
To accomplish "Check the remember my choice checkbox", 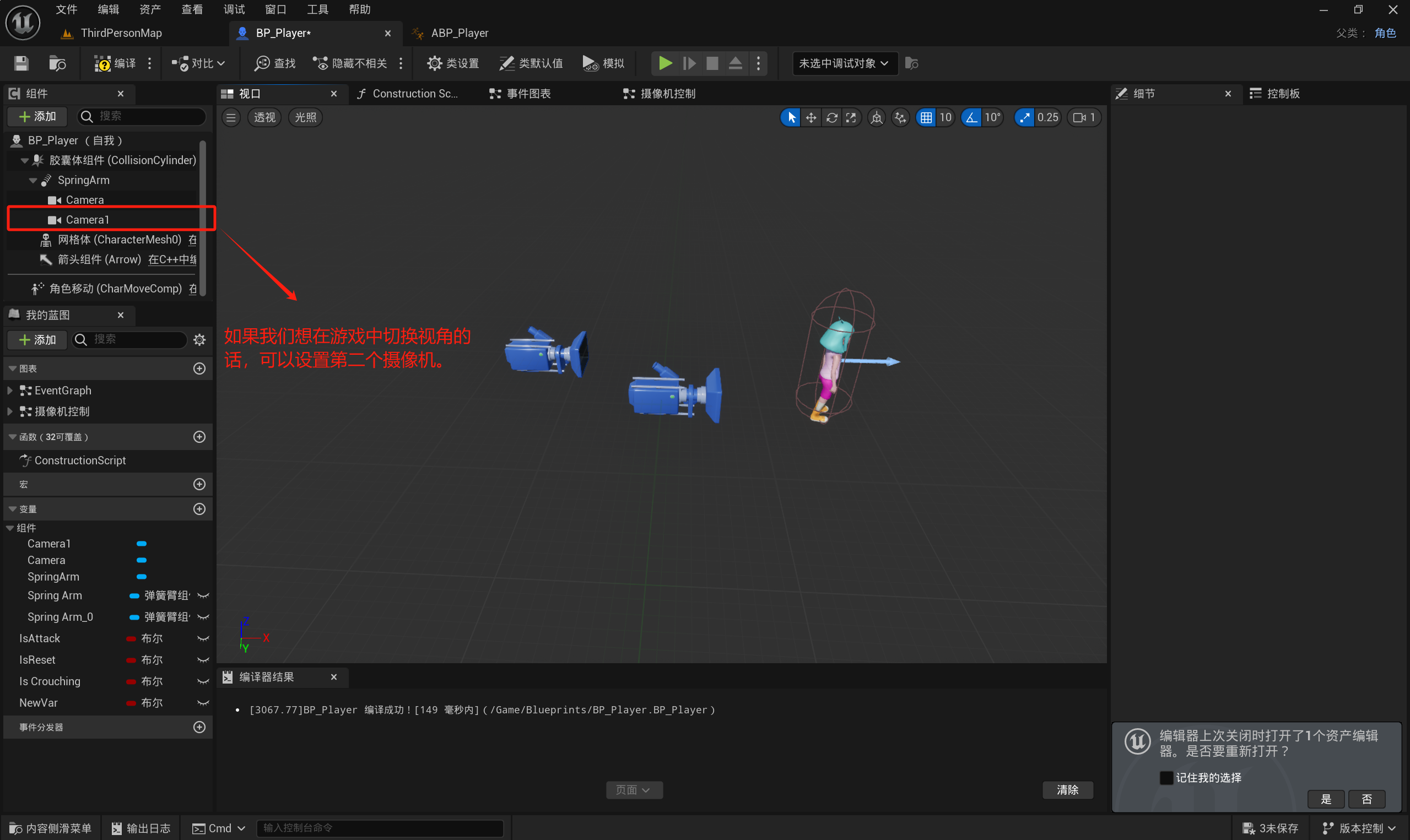I will 1166,778.
